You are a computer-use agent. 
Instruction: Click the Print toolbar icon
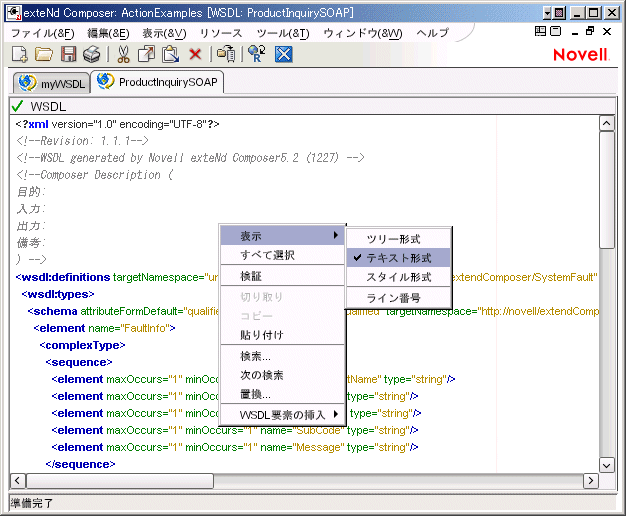[92, 54]
